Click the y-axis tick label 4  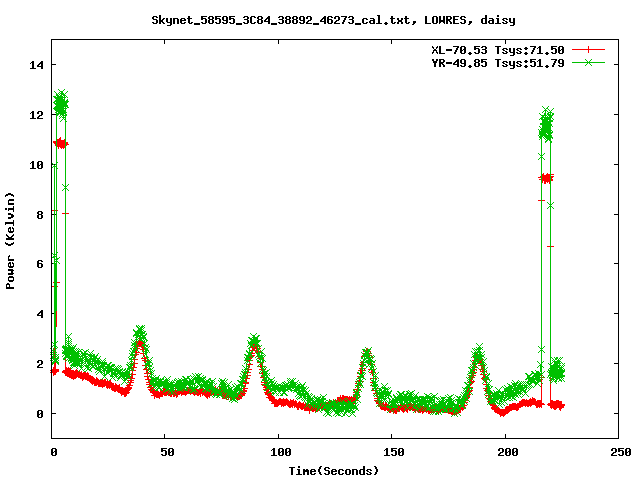click(40, 314)
